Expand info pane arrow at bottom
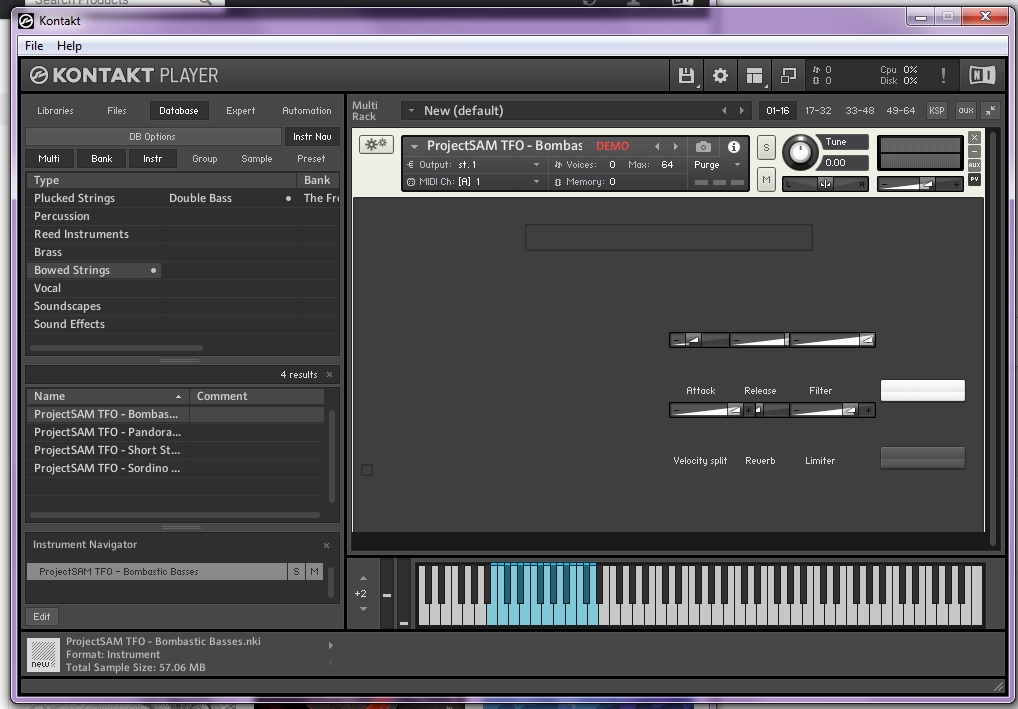Image resolution: width=1018 pixels, height=709 pixels. [330, 645]
